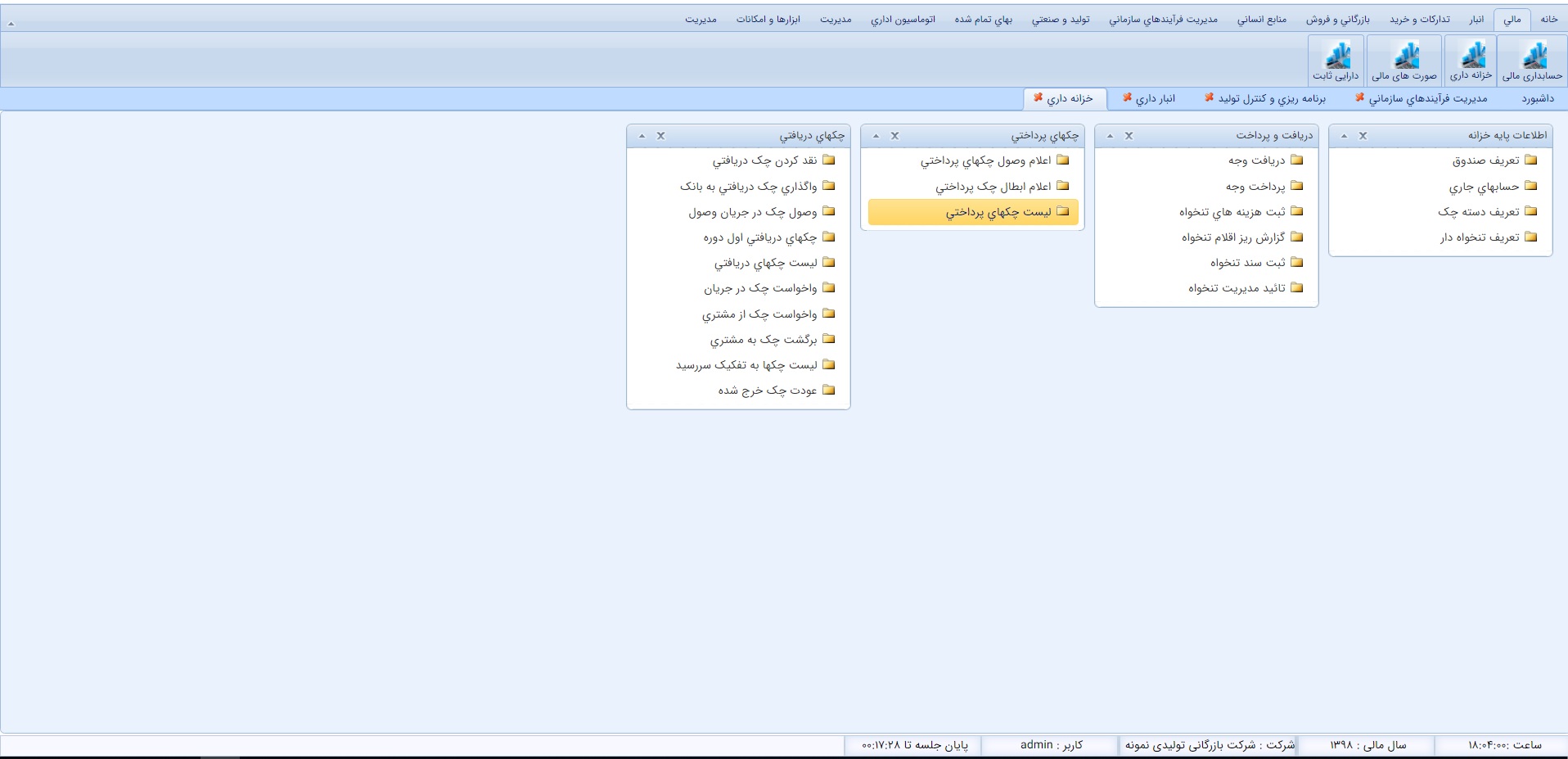
Task: Click folder icon beside ثبت سند تنخواه
Action: coord(1296,262)
